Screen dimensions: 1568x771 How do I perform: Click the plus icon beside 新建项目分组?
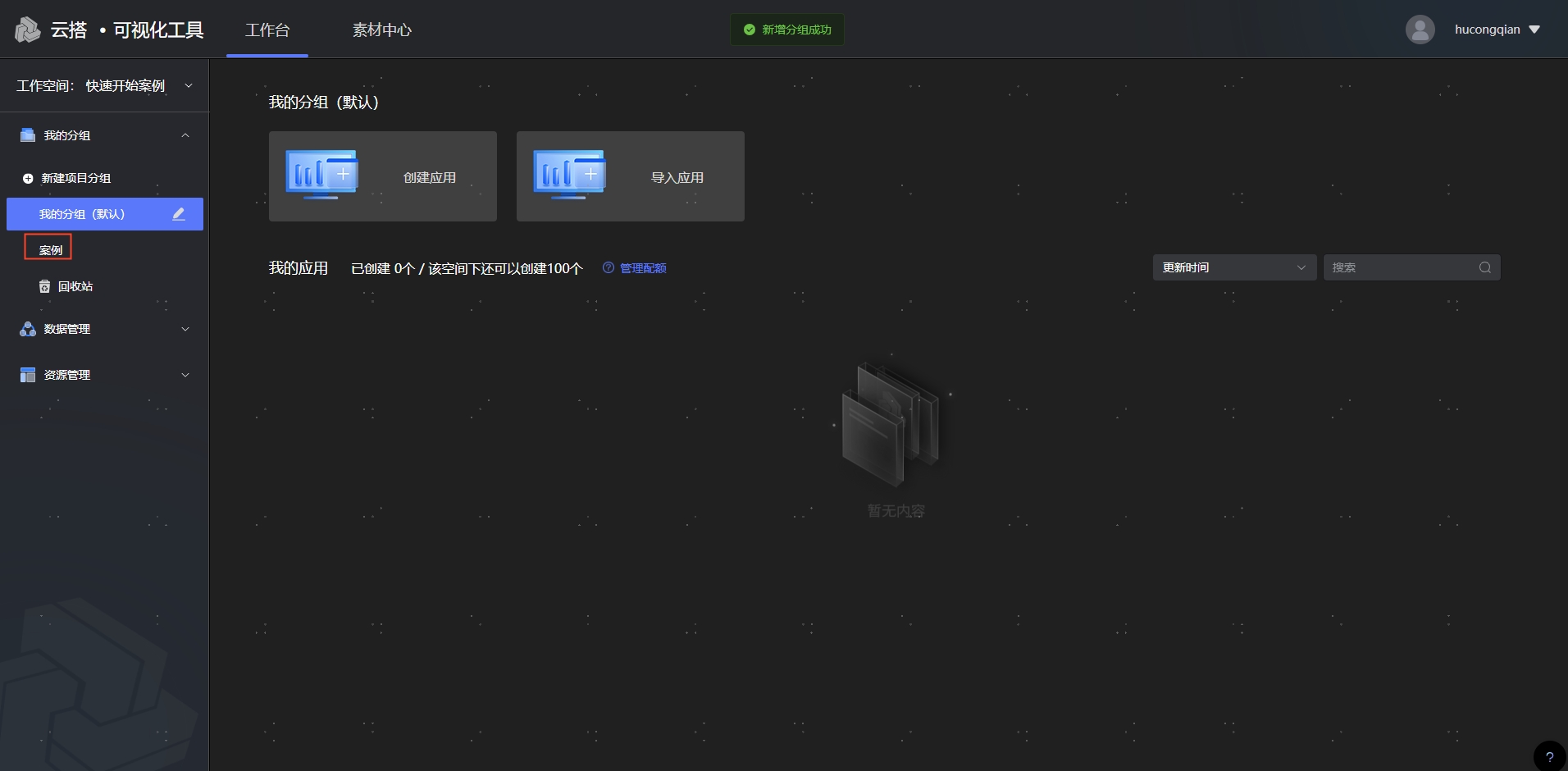click(x=28, y=178)
